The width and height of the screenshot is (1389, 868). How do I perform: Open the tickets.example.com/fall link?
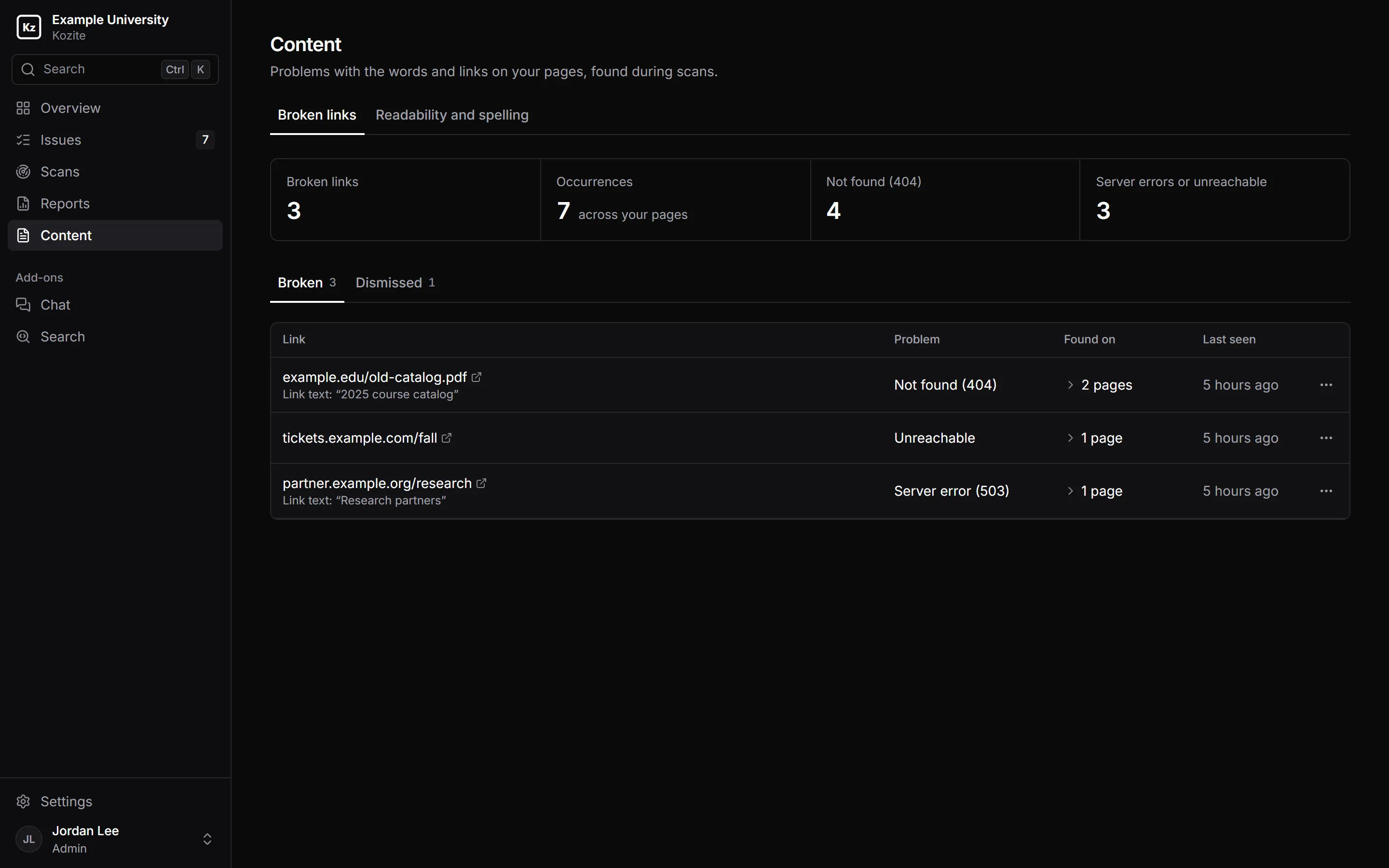click(359, 438)
